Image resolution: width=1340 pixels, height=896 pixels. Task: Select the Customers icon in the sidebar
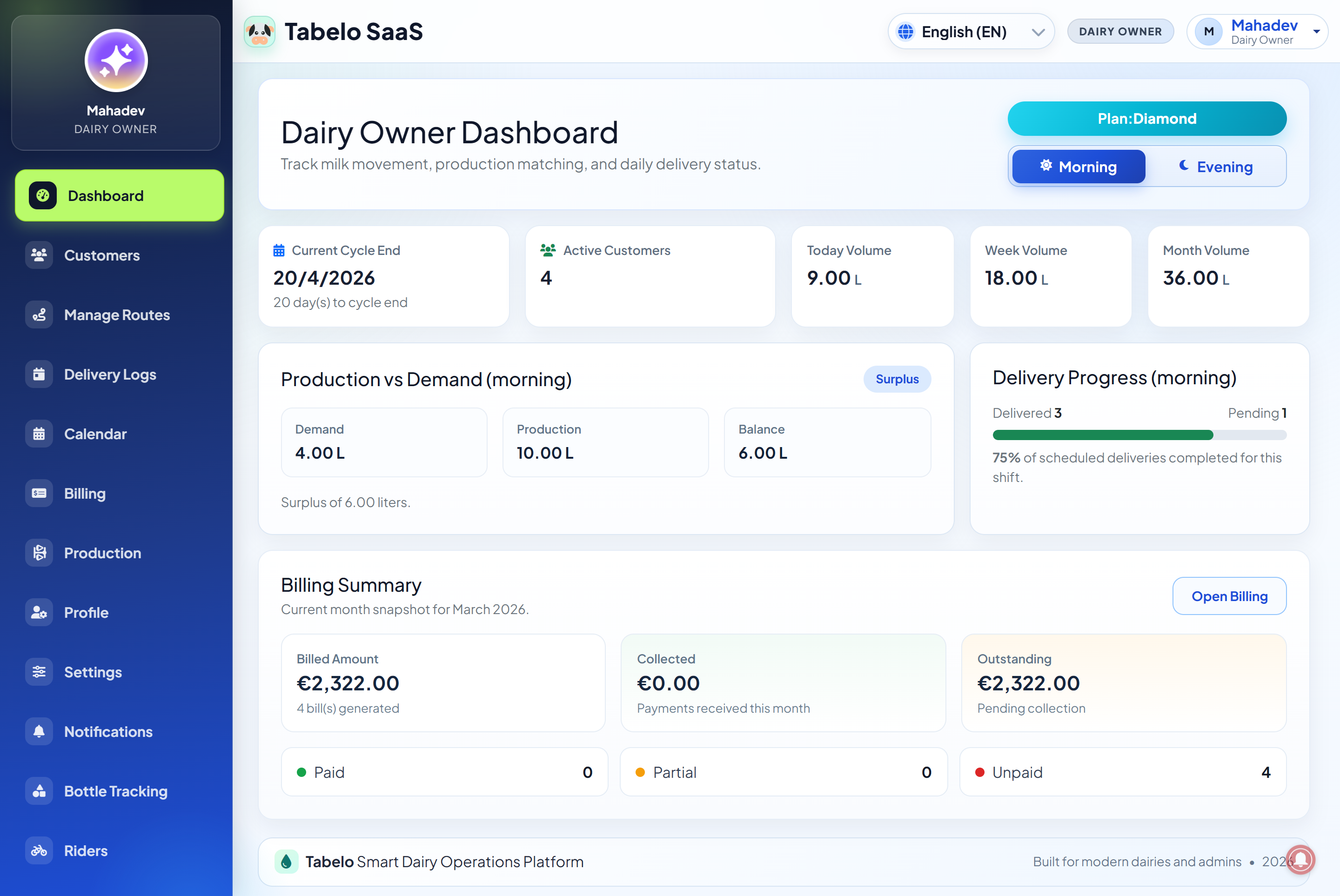click(x=39, y=255)
